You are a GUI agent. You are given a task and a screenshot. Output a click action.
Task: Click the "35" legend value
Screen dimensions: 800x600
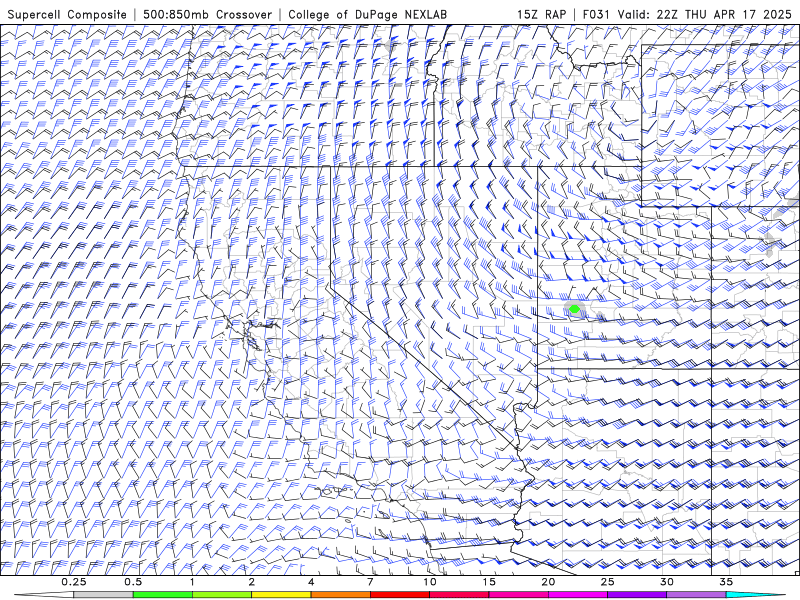click(726, 582)
